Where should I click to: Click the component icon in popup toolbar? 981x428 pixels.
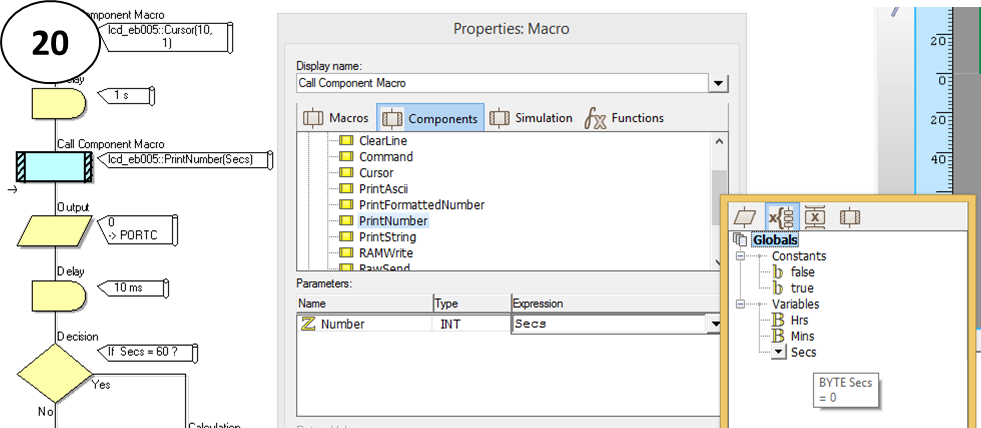tap(850, 216)
